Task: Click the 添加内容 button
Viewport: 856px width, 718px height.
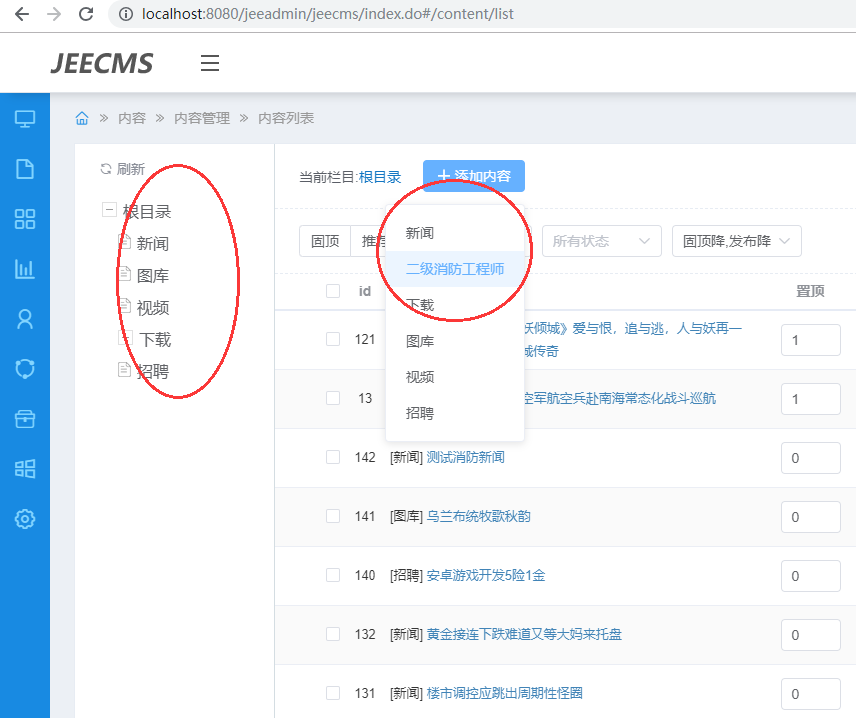Action: click(x=474, y=176)
